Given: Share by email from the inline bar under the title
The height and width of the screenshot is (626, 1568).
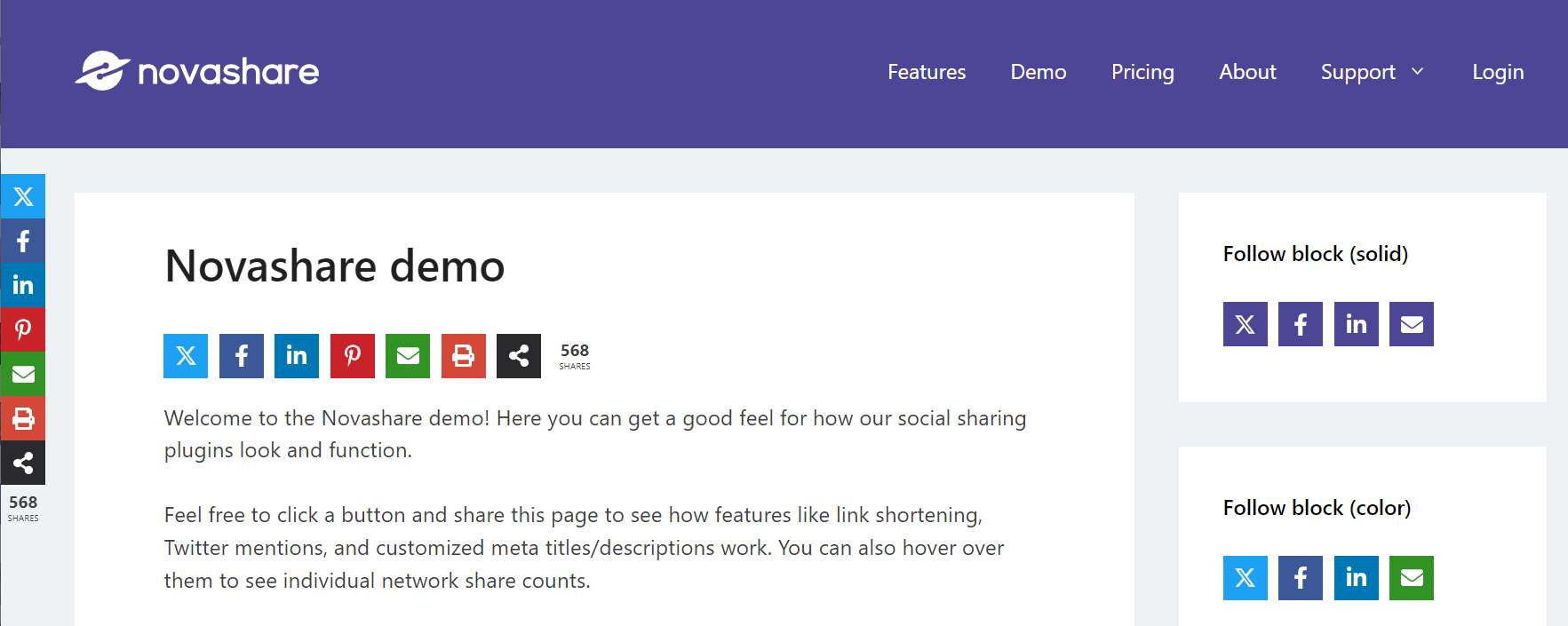Looking at the screenshot, I should coord(408,356).
